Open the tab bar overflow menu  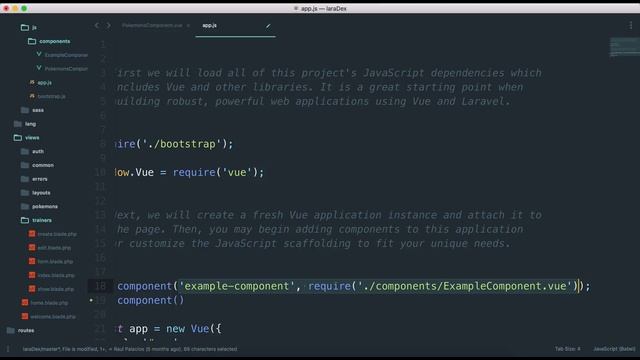pyautogui.click(x=631, y=25)
